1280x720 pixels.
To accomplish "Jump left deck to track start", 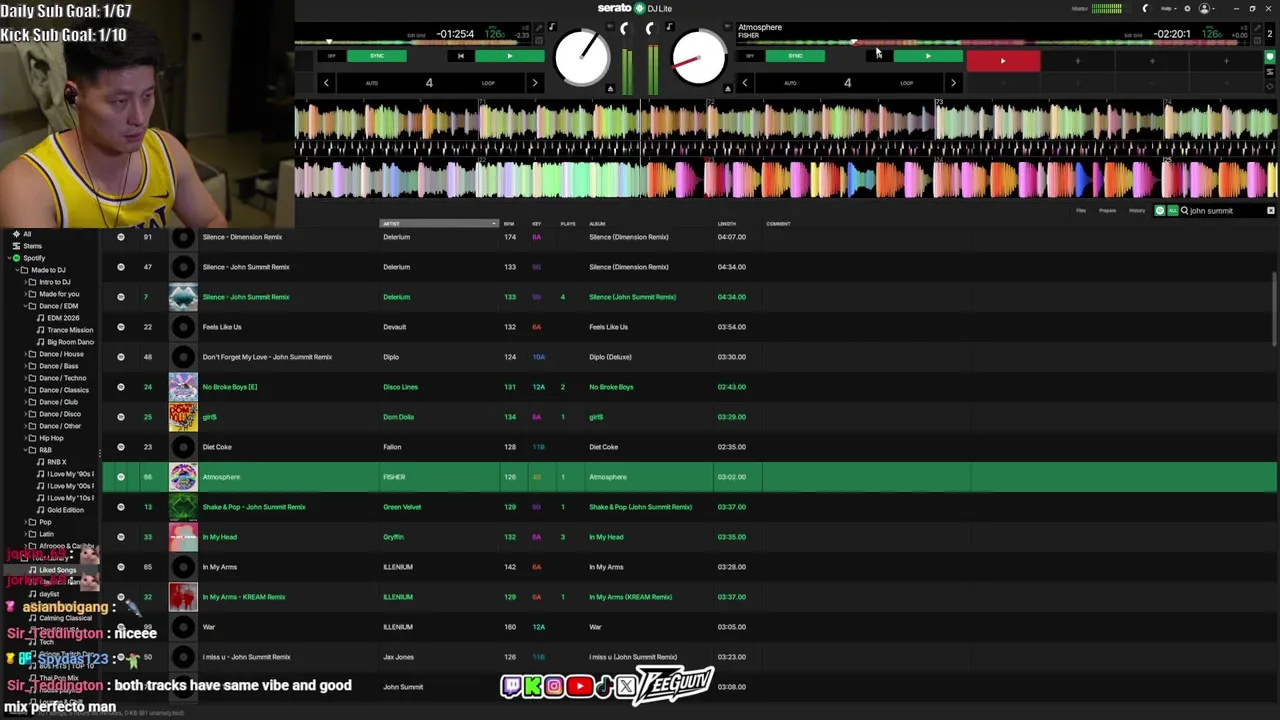I will (x=460, y=56).
